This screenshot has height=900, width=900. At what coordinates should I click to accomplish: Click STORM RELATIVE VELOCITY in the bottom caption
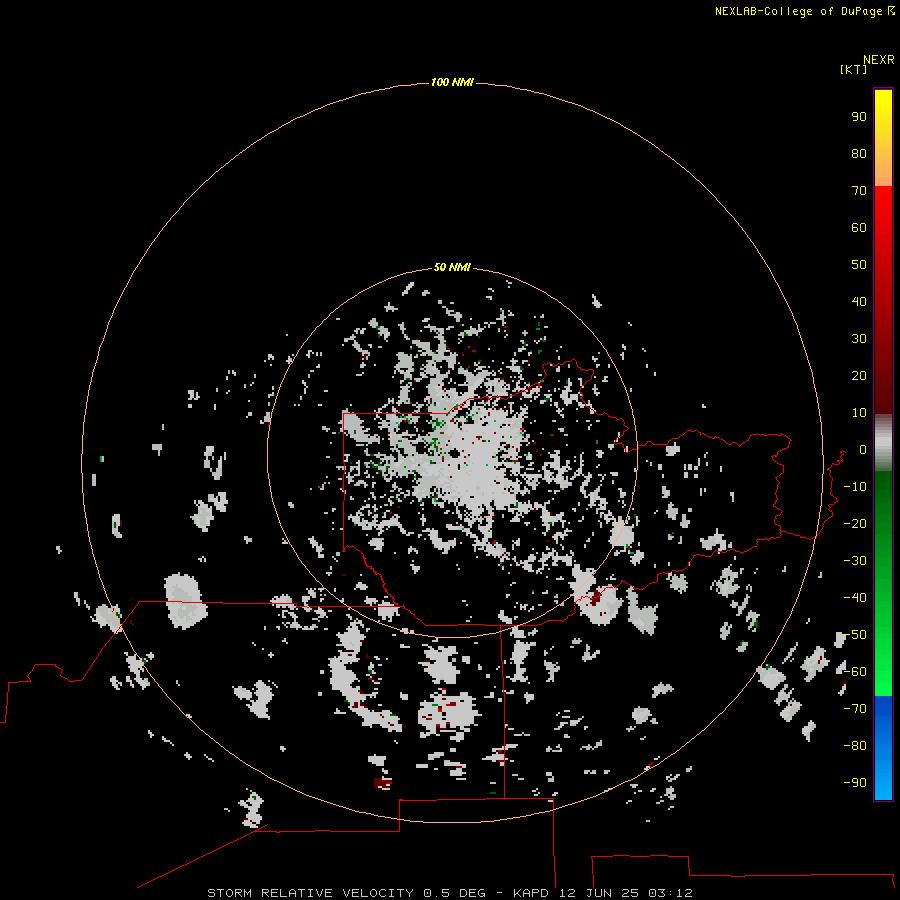tap(310, 893)
